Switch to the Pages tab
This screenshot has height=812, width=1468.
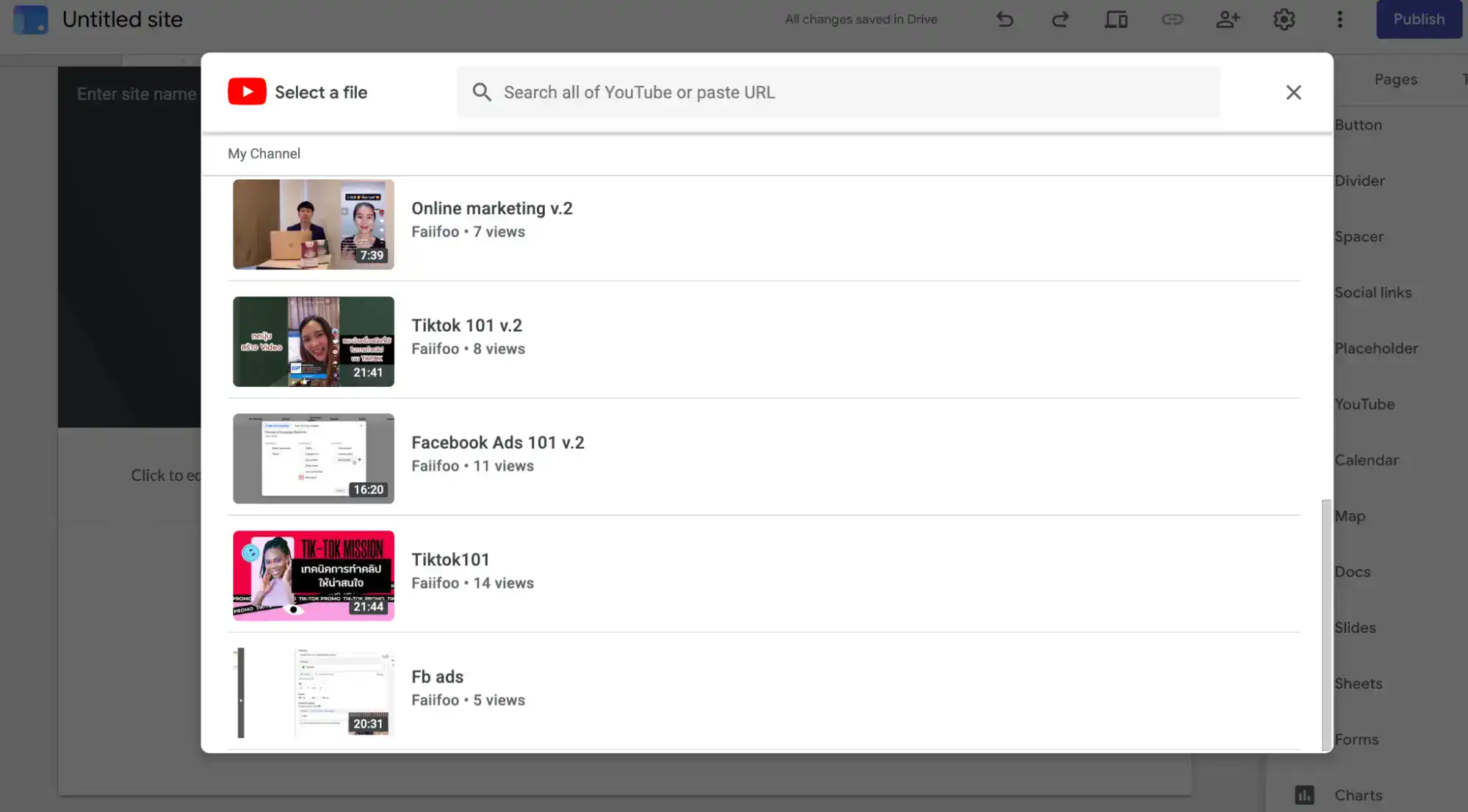(1395, 79)
